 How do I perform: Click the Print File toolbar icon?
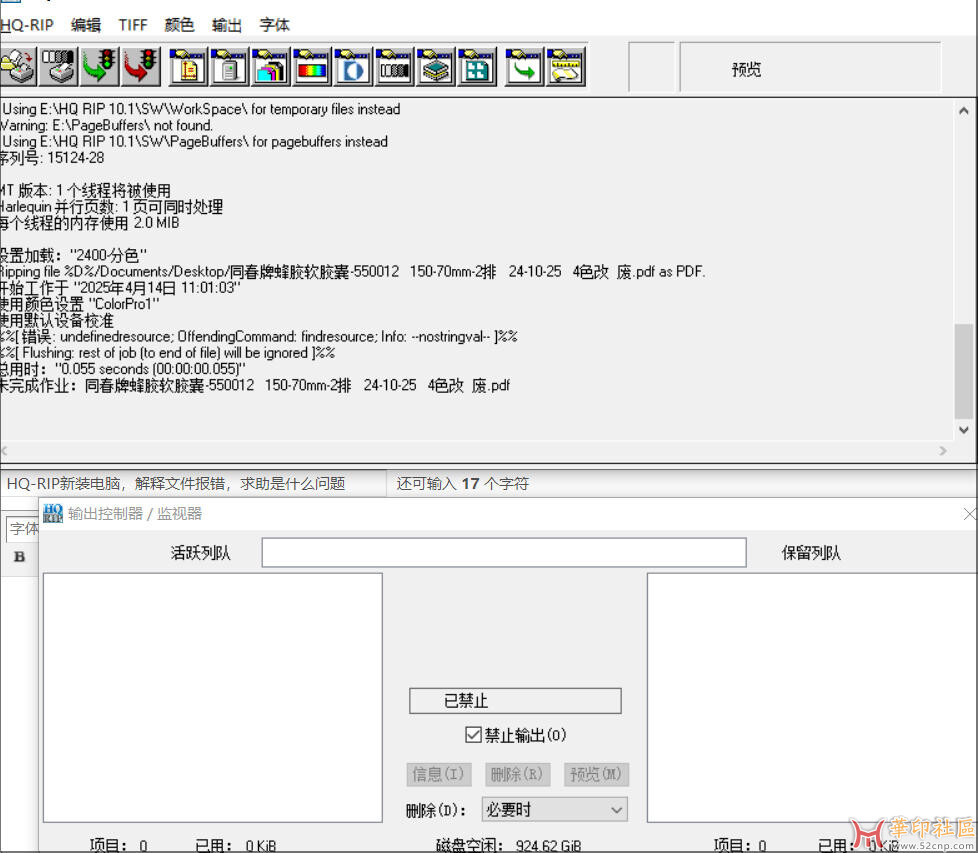click(x=19, y=65)
